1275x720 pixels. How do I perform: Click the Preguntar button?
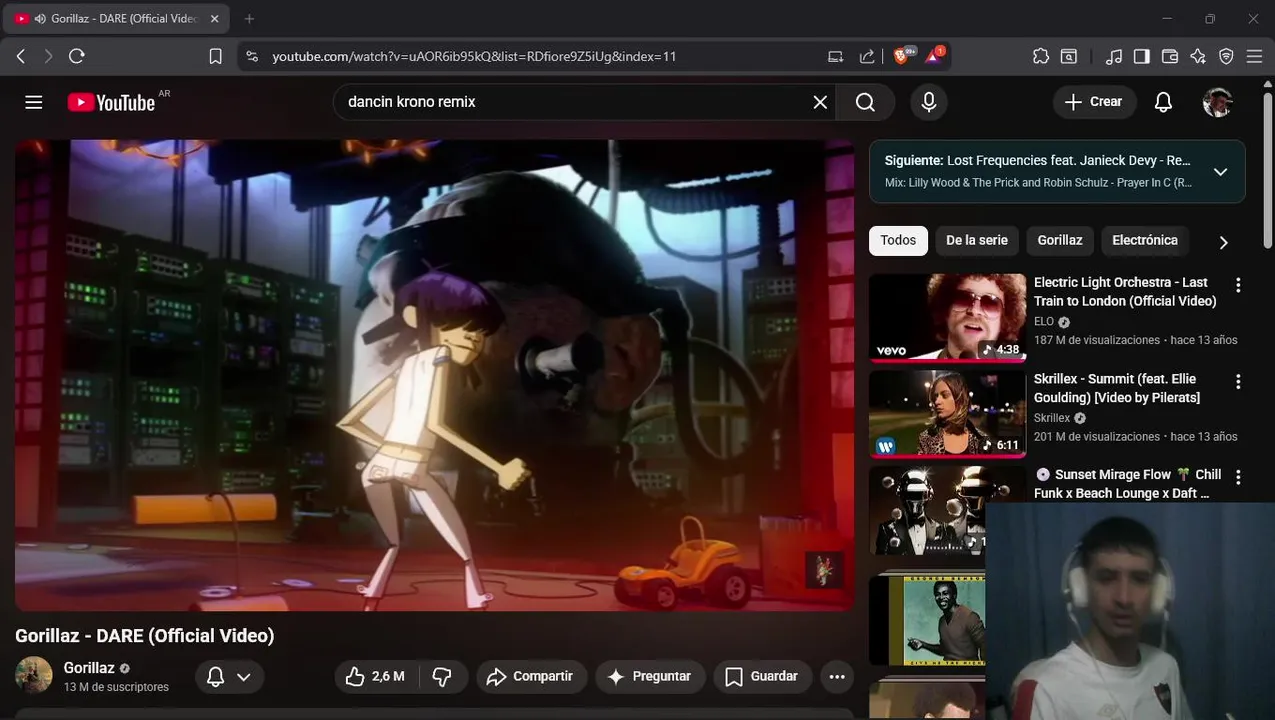coord(650,677)
